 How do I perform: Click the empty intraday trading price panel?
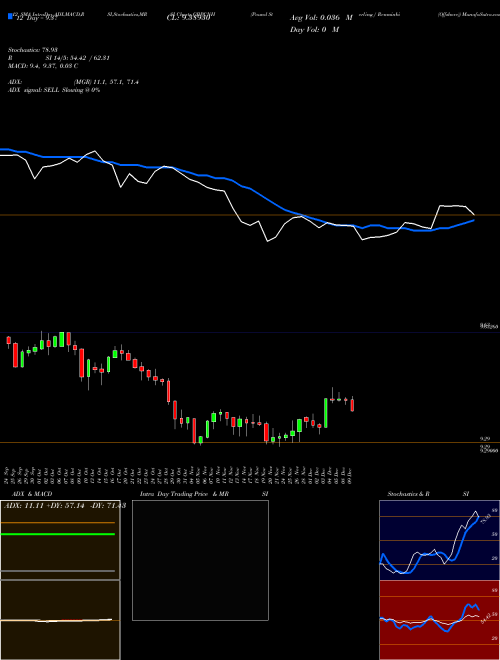[x=200, y=560]
